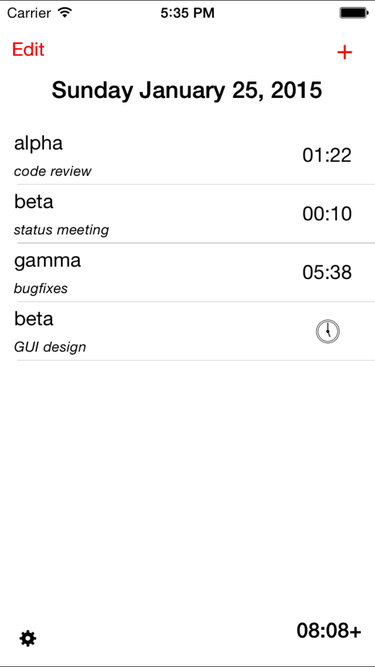
Task: Click the Edit button
Action: [x=28, y=49]
